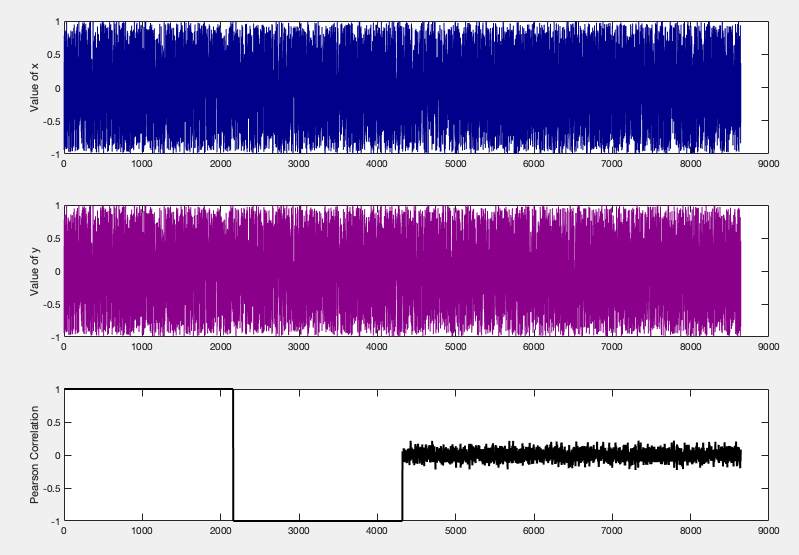Click the -1 y-tick of the Pearson Correlation plot
The width and height of the screenshot is (799, 555).
click(55, 521)
